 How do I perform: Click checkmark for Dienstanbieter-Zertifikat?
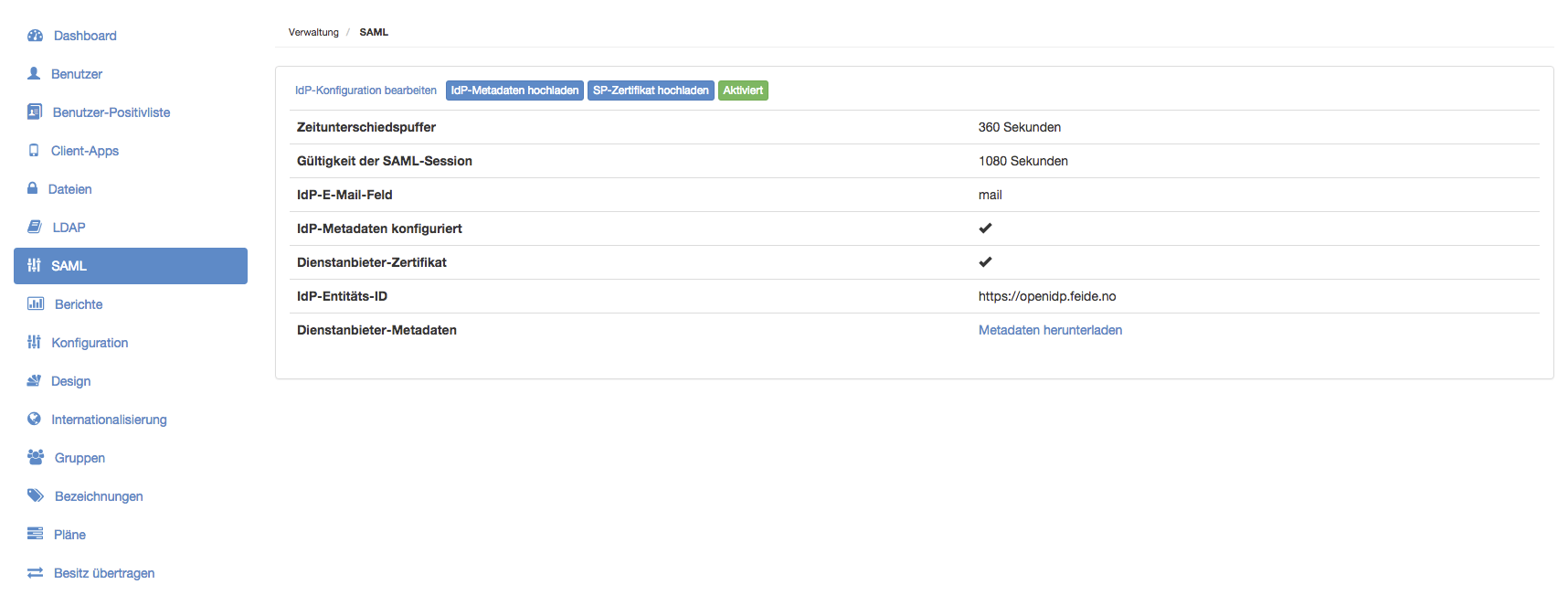tap(985, 261)
